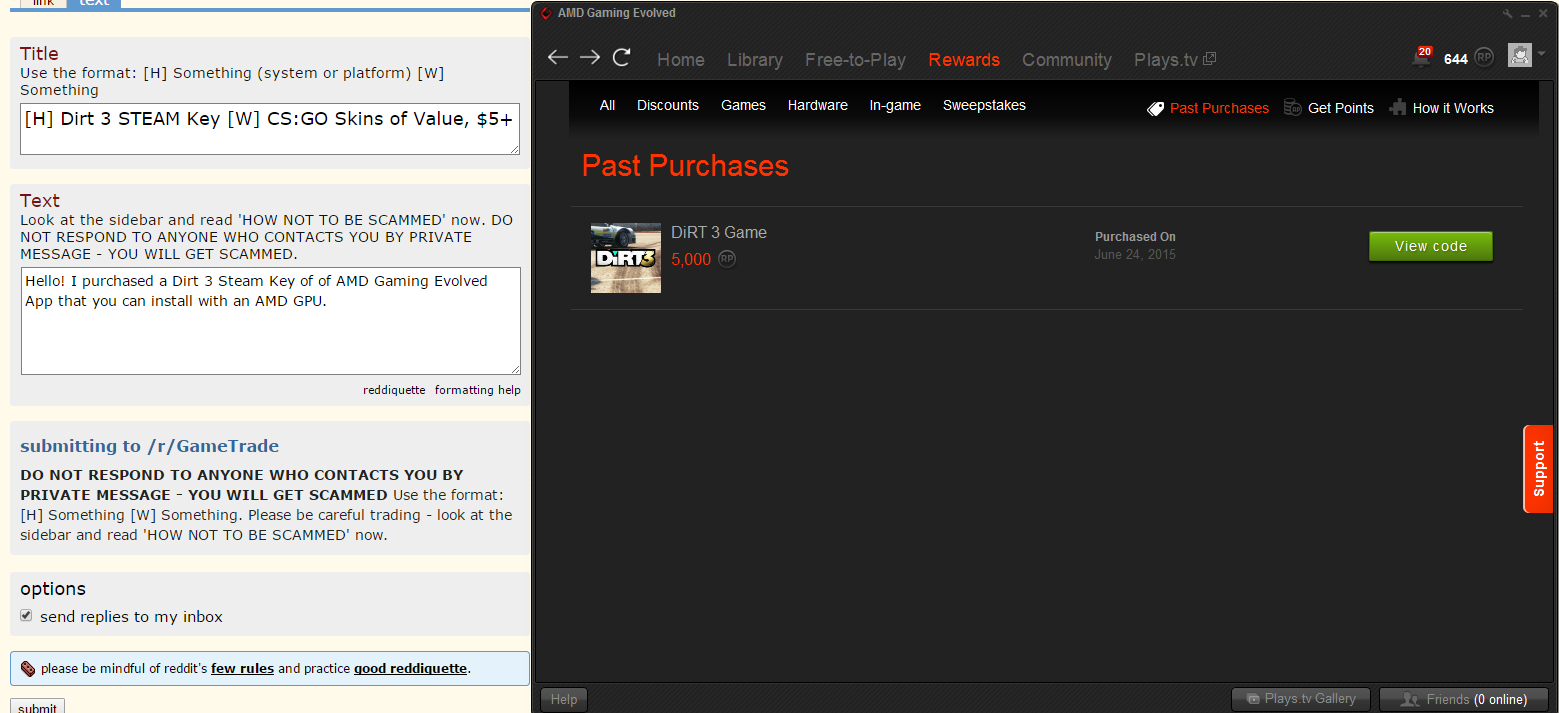Switch to Free-to-Play tab
The width and height of the screenshot is (1559, 713).
point(855,60)
